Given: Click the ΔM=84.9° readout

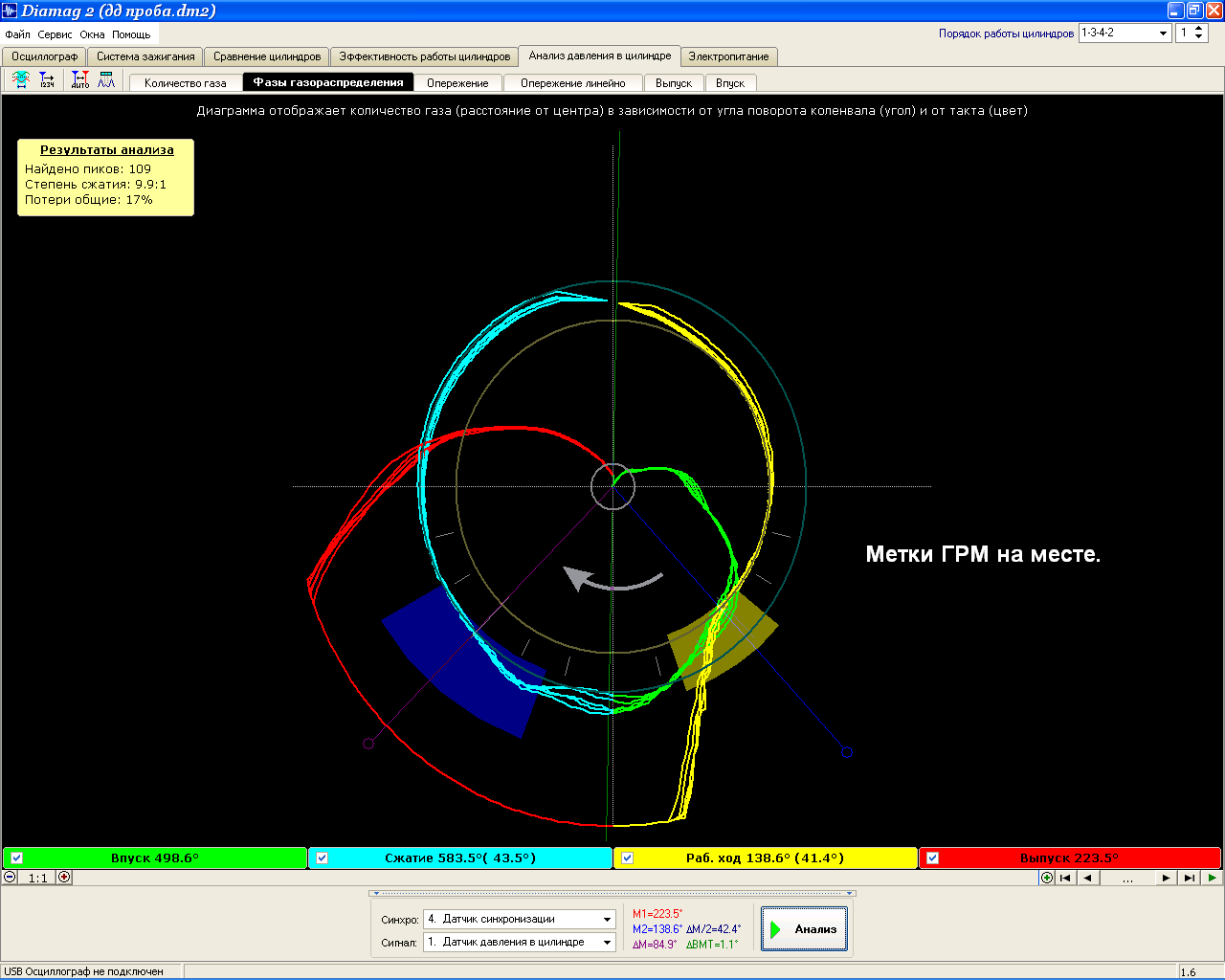Looking at the screenshot, I should (655, 945).
